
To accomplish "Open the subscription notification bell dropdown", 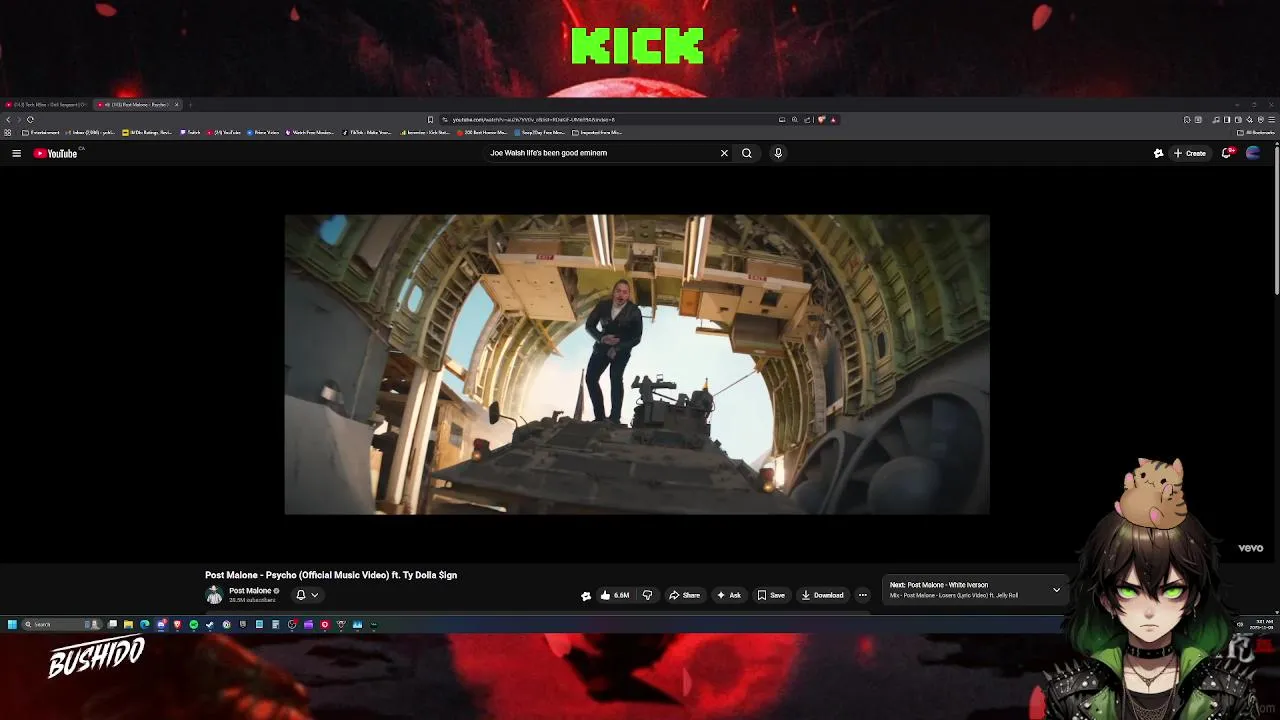I will [x=307, y=595].
